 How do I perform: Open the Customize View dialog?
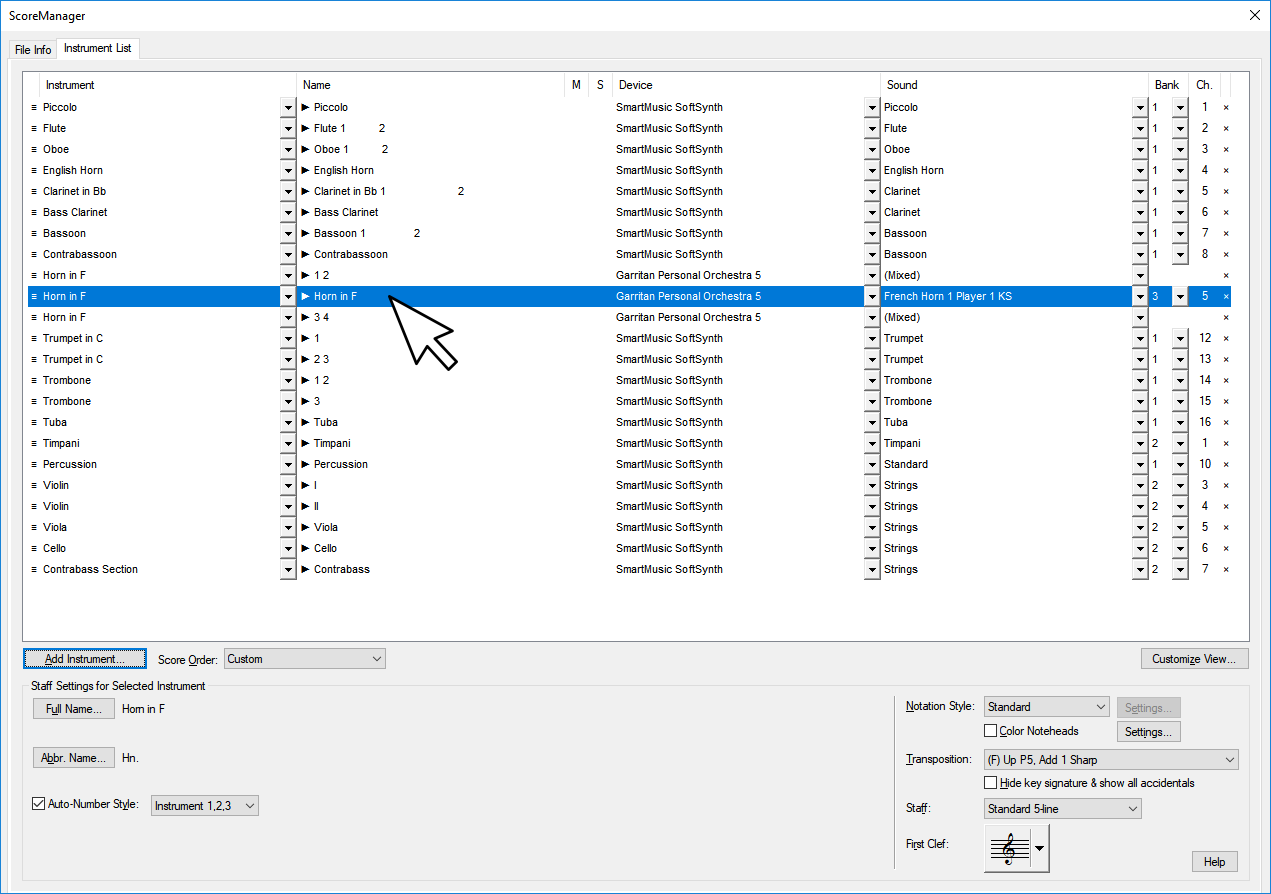pyautogui.click(x=1194, y=659)
